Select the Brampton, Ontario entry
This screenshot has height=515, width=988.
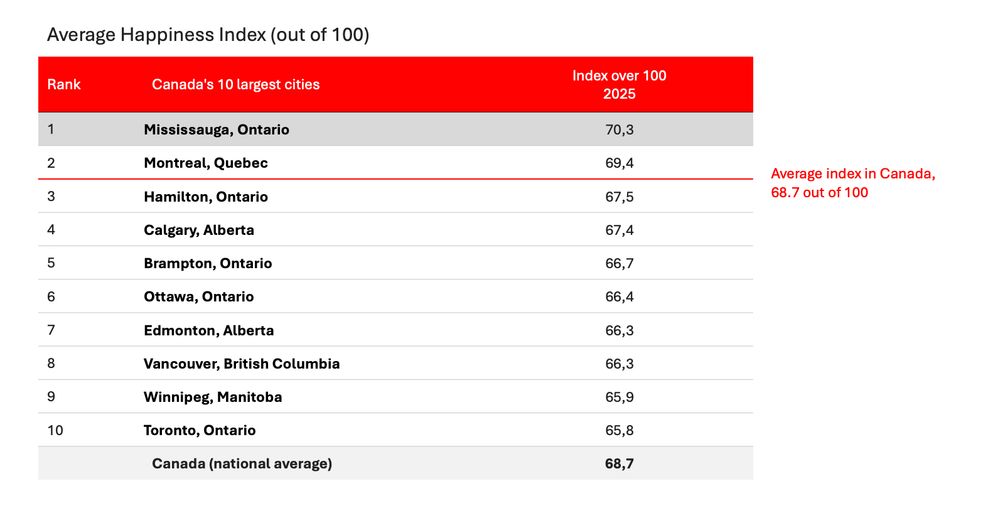tap(208, 264)
